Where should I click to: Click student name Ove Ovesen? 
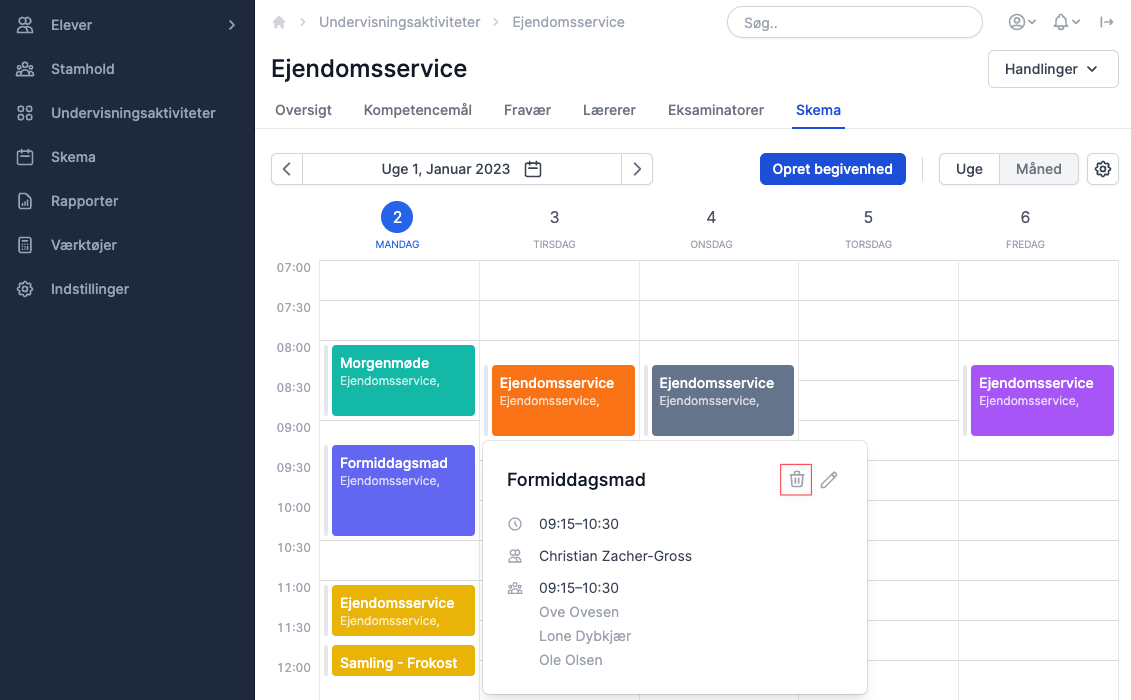coord(579,612)
